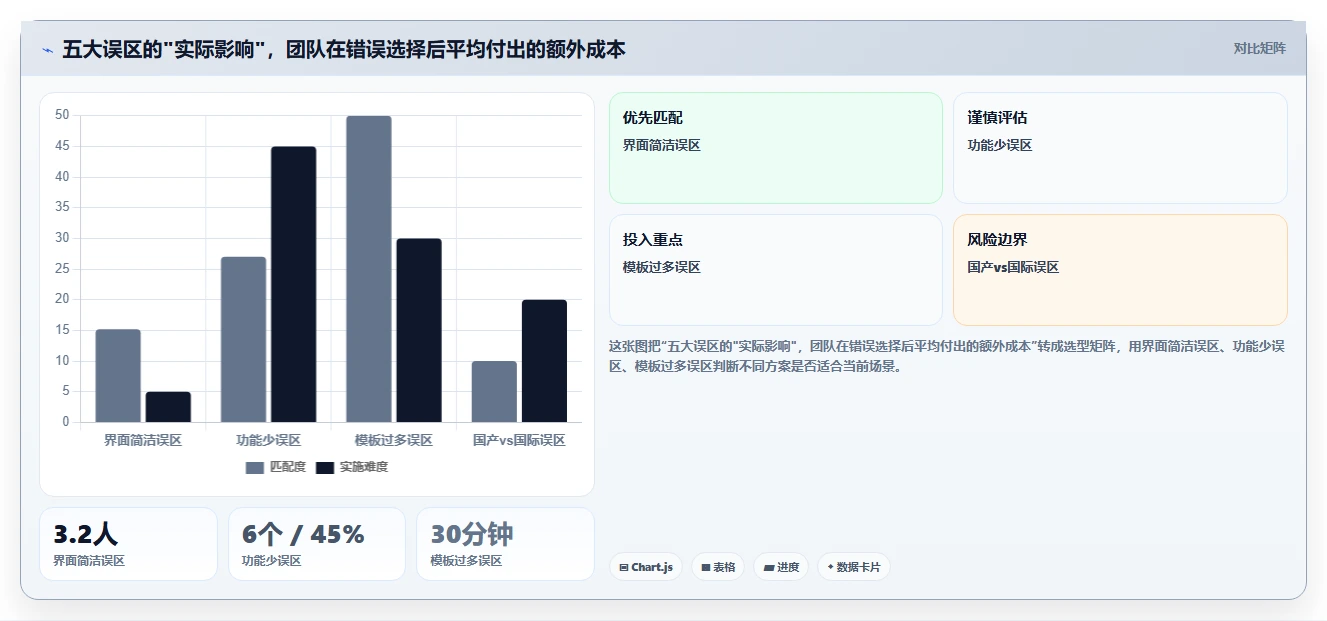Click the 国产vs国际误区 实施难度 bar
Viewport: 1327px width, 621px height.
(544, 361)
